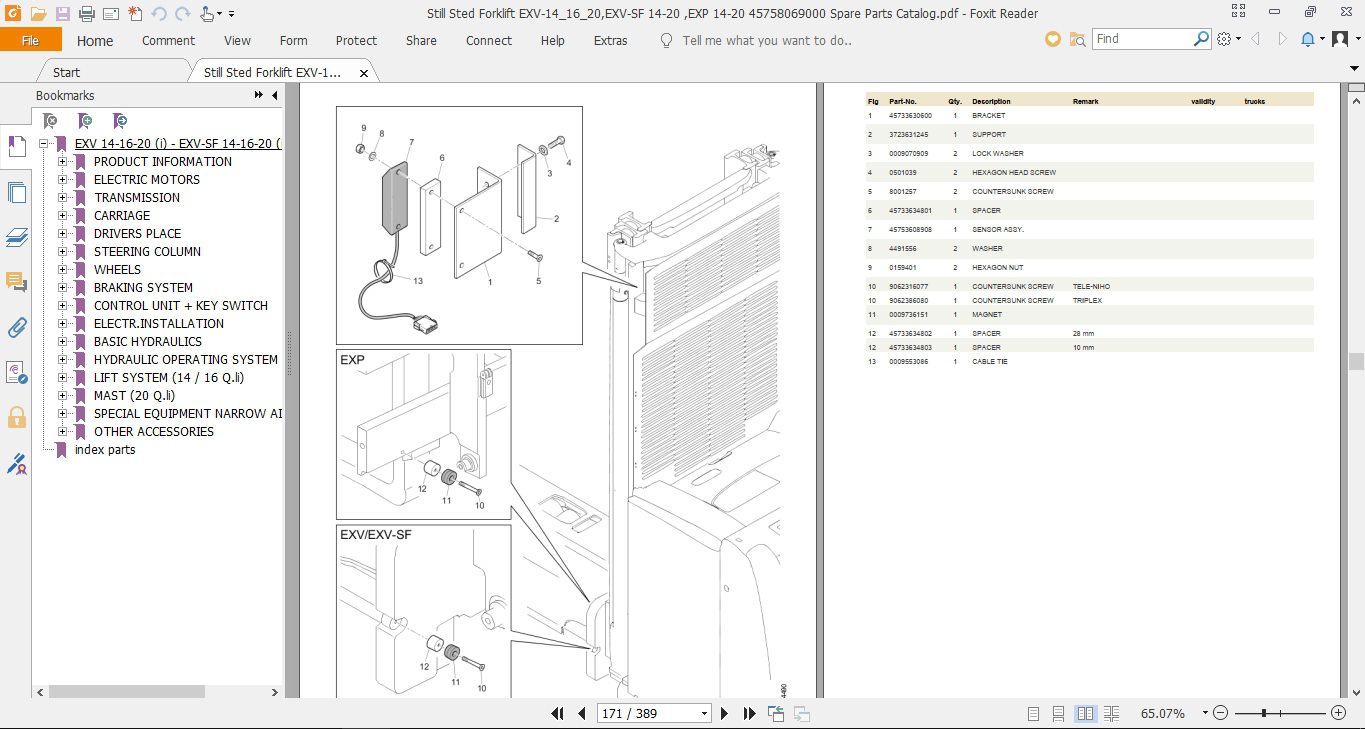1365x729 pixels.
Task: Open the Comment ribbon tab
Action: pos(168,41)
